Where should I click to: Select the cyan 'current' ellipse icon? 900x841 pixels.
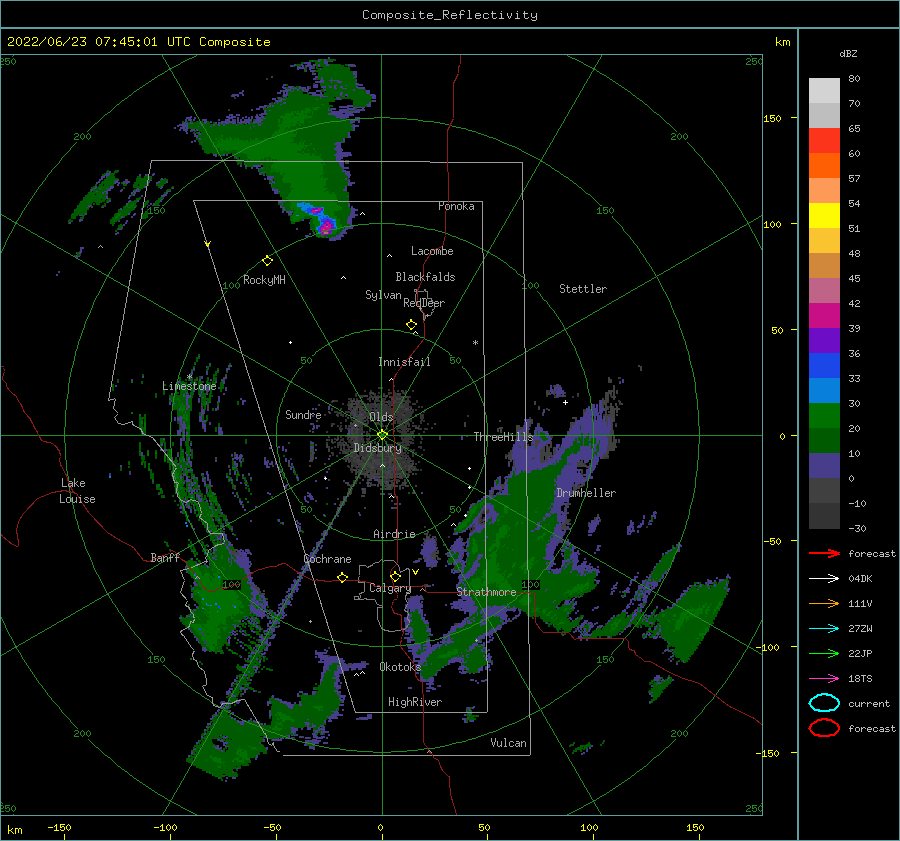click(x=824, y=703)
